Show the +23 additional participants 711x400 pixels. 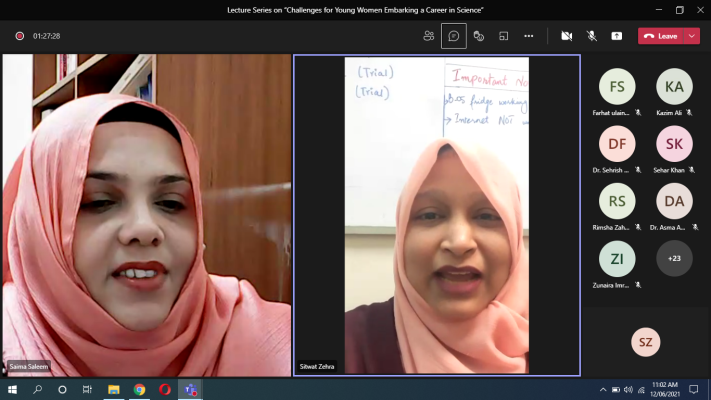pos(674,259)
